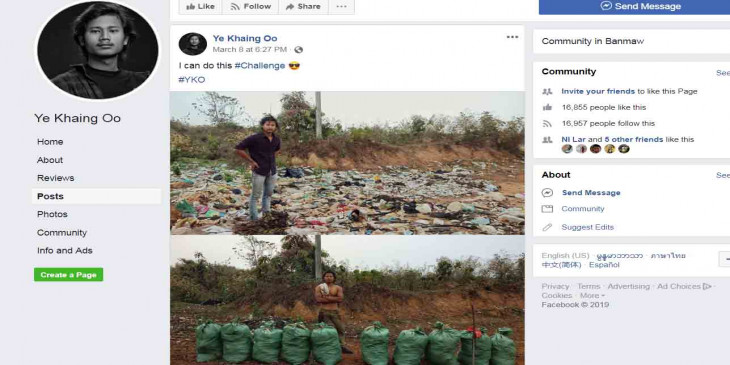Click the #Challenge hashtag link
The height and width of the screenshot is (365, 730).
pos(259,66)
